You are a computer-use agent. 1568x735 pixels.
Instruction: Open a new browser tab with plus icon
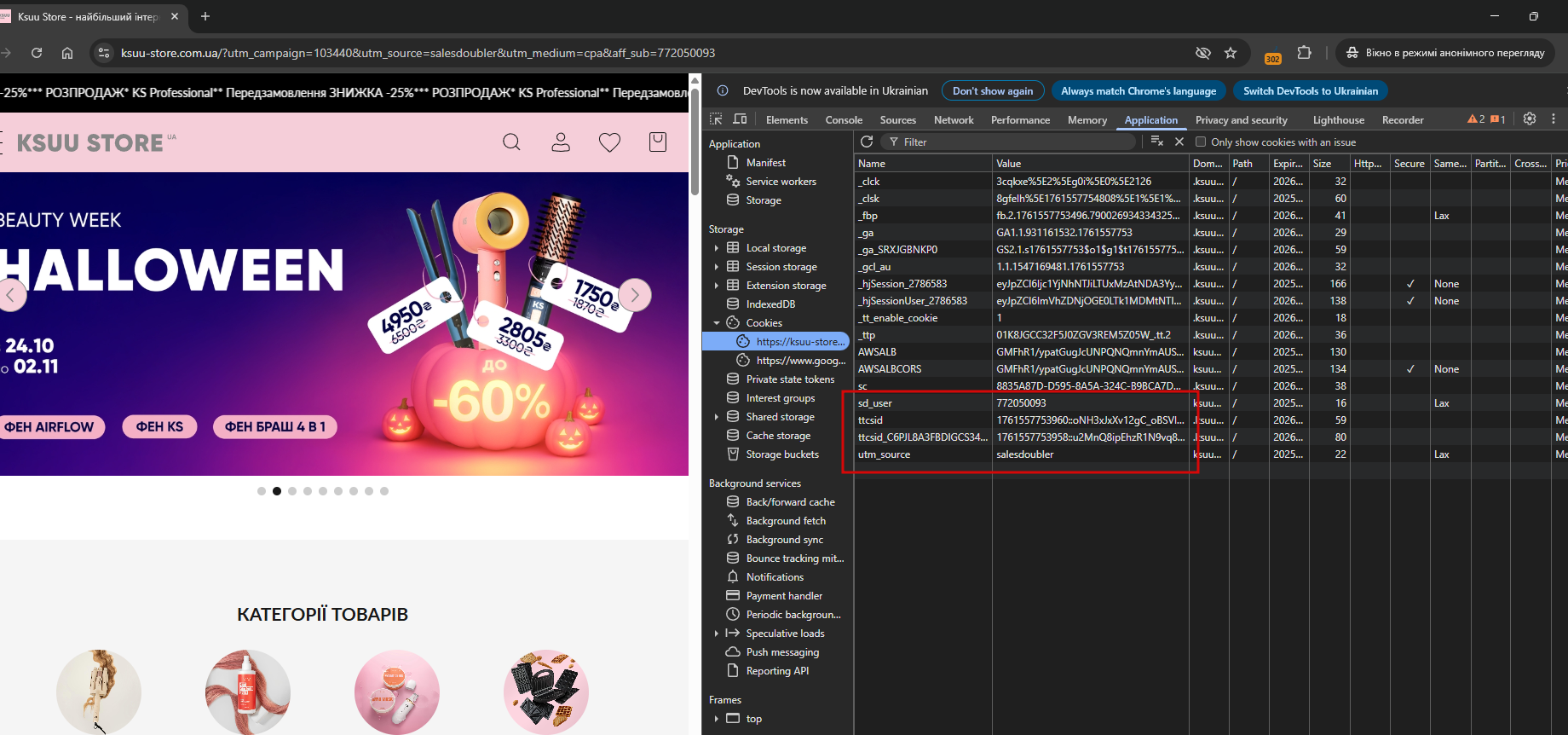pyautogui.click(x=205, y=16)
